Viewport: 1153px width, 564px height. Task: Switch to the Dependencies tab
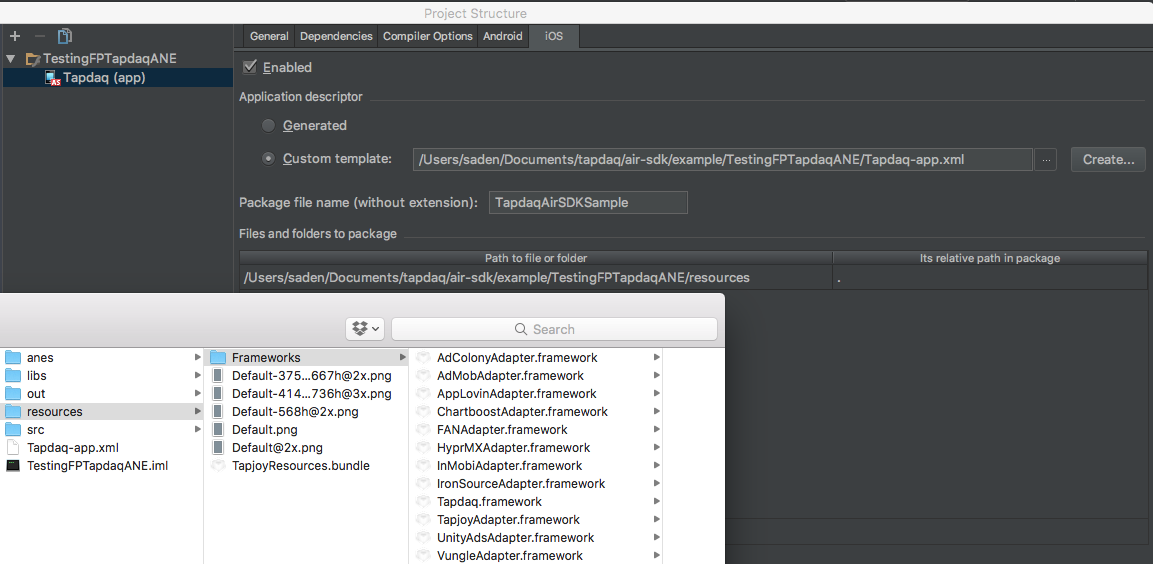tap(337, 36)
